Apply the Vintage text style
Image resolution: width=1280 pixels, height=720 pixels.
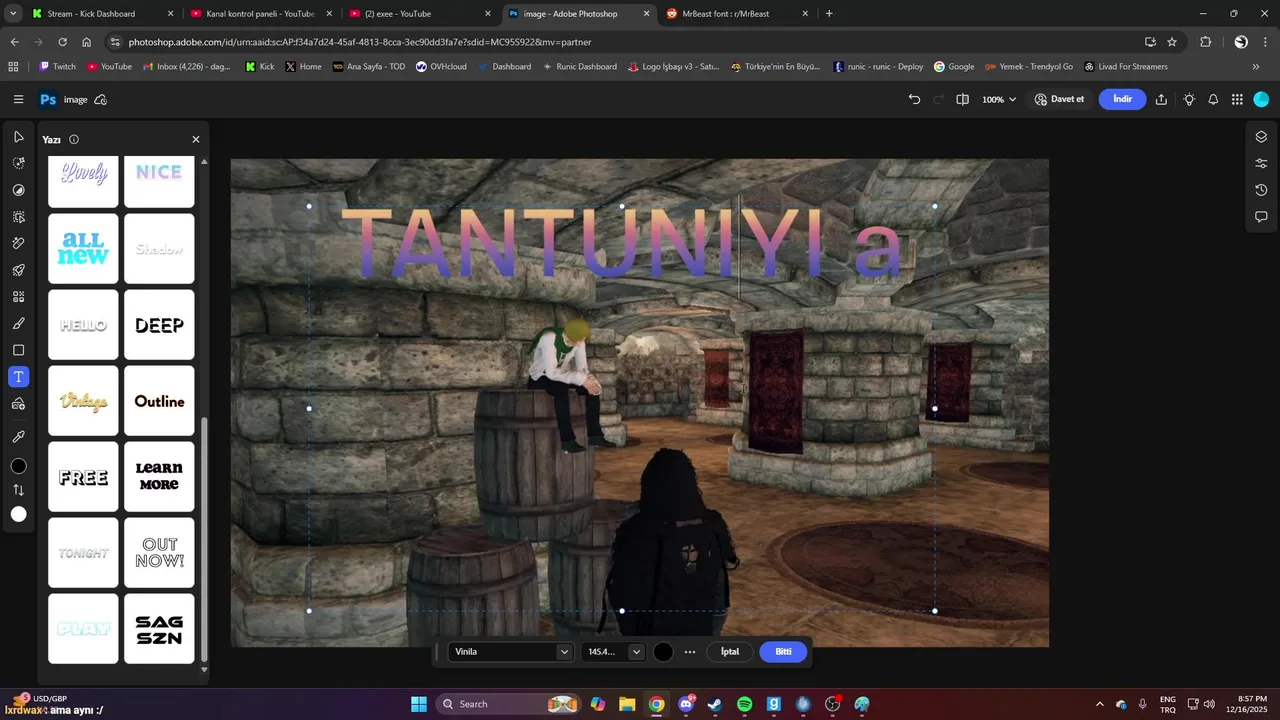pyautogui.click(x=83, y=401)
